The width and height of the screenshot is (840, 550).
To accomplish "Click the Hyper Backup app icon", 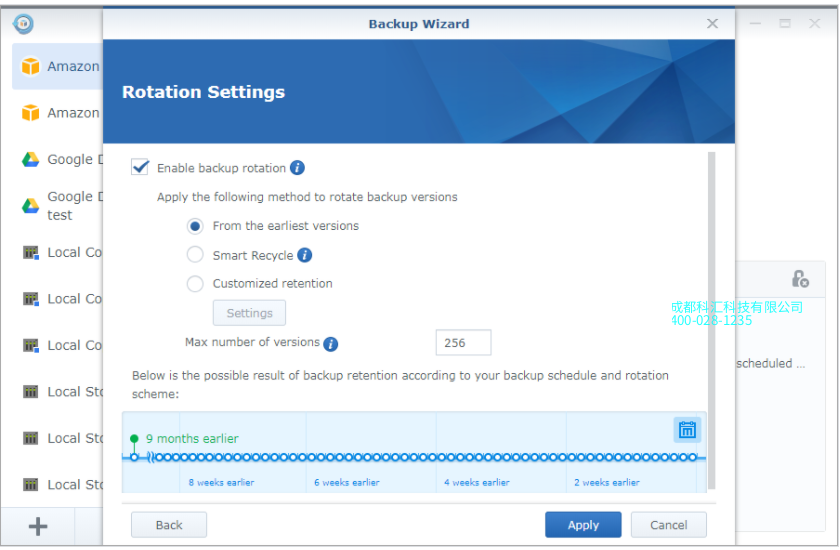I will point(23,22).
